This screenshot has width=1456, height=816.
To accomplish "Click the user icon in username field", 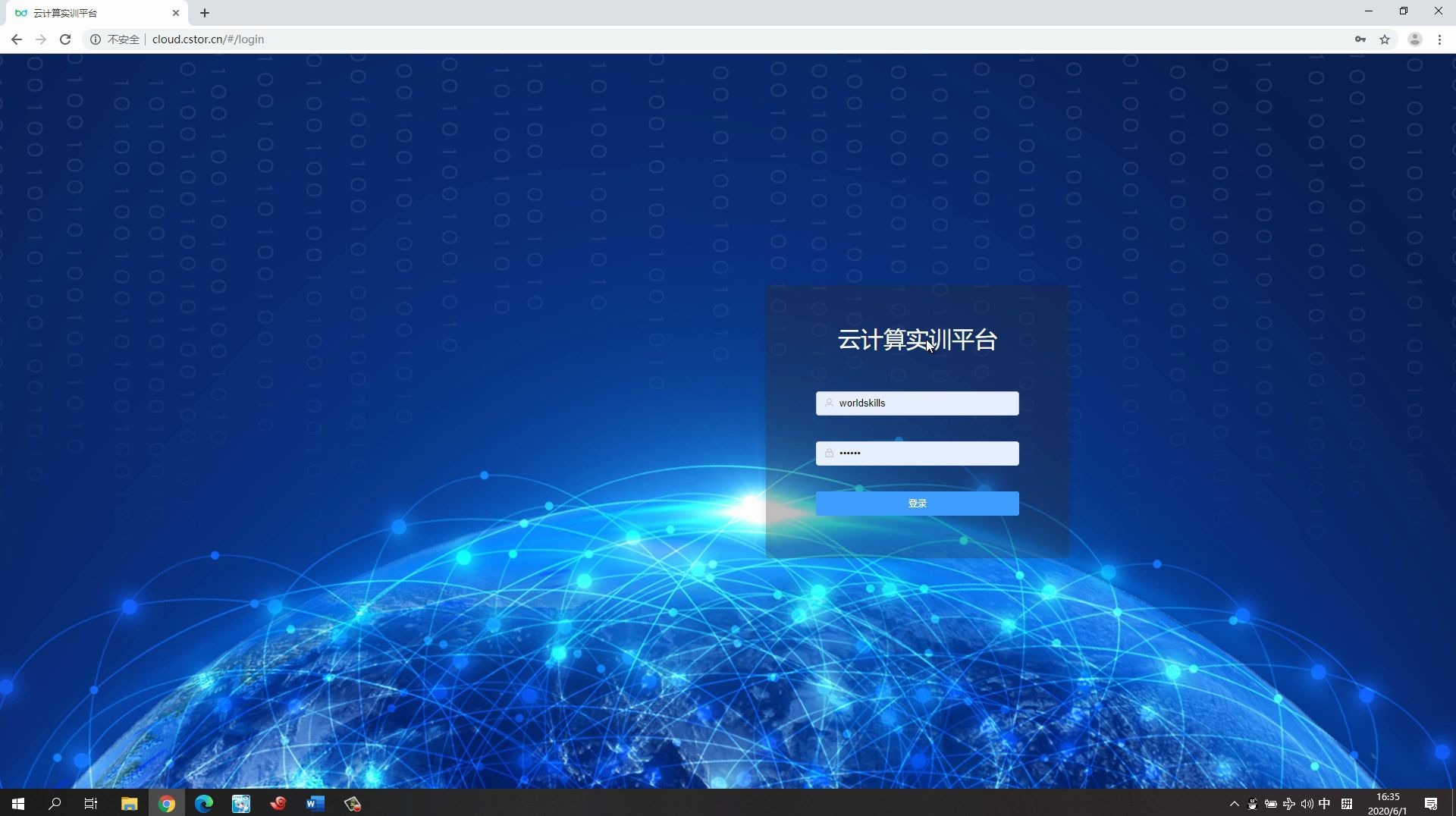I will [829, 403].
